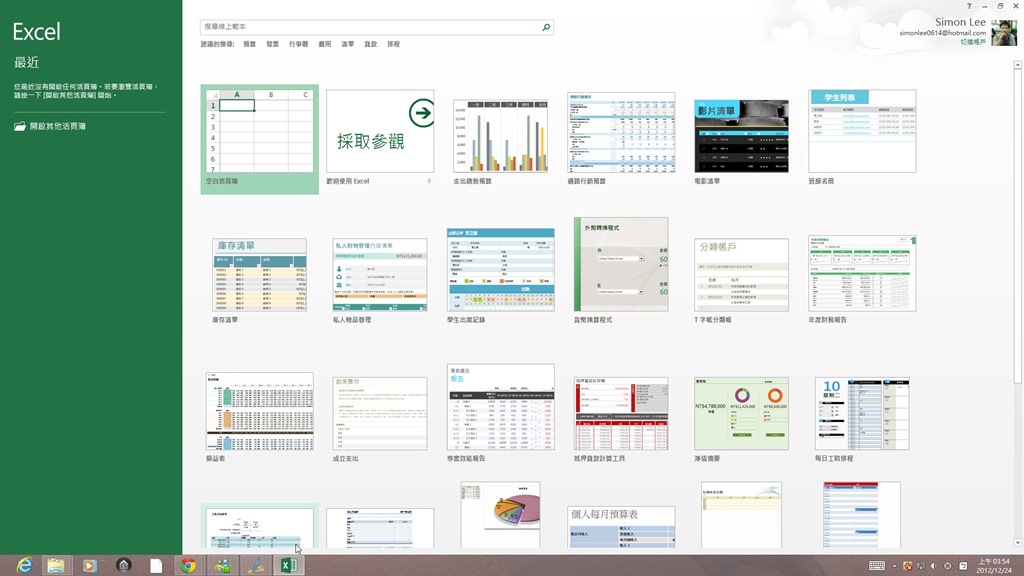The height and width of the screenshot is (576, 1024).
Task: Click the search magnifier icon
Action: coord(546,27)
